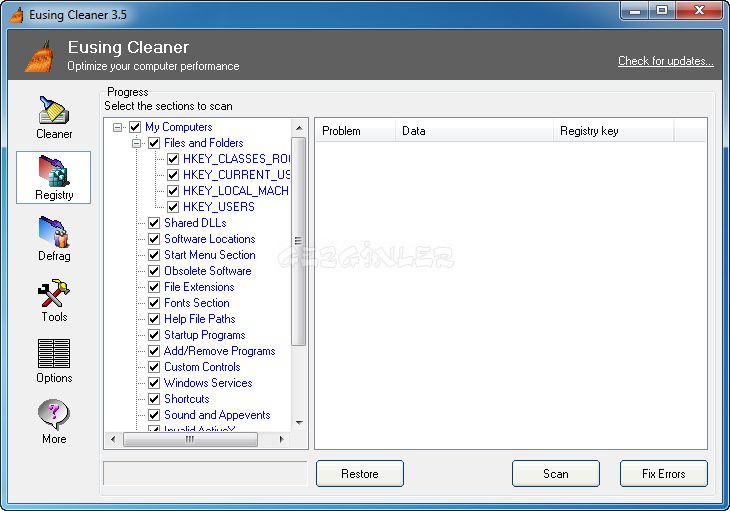Image resolution: width=730 pixels, height=511 pixels.
Task: Click the empty progress bar below the tree
Action: pyautogui.click(x=205, y=473)
